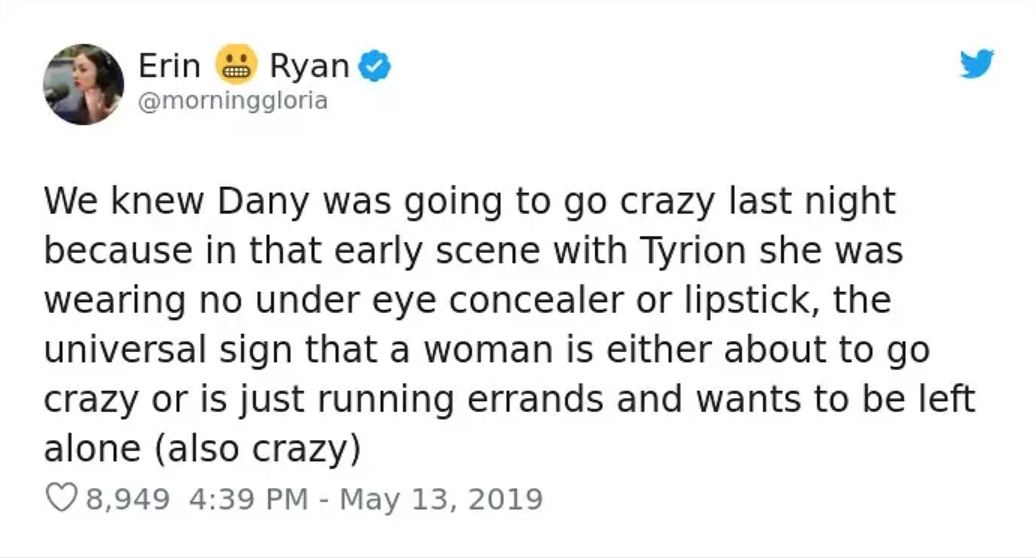Screen dimensions: 1036x558
Task: Click the "Erin" display name
Action: coord(169,67)
